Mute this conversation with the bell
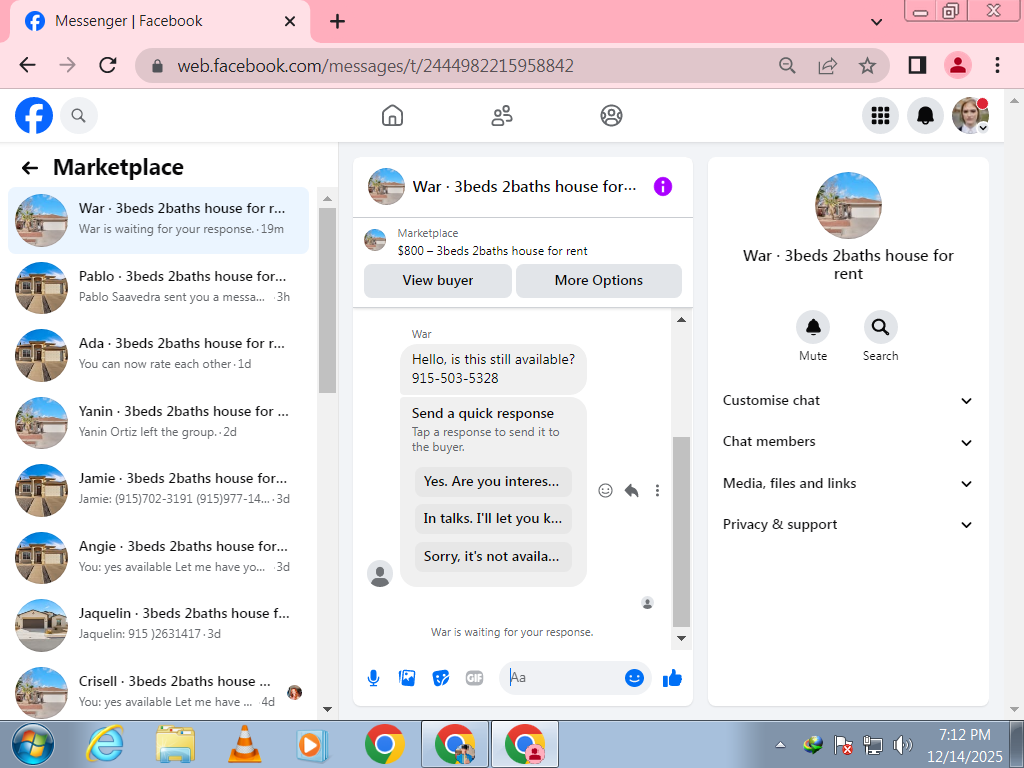 [x=813, y=327]
